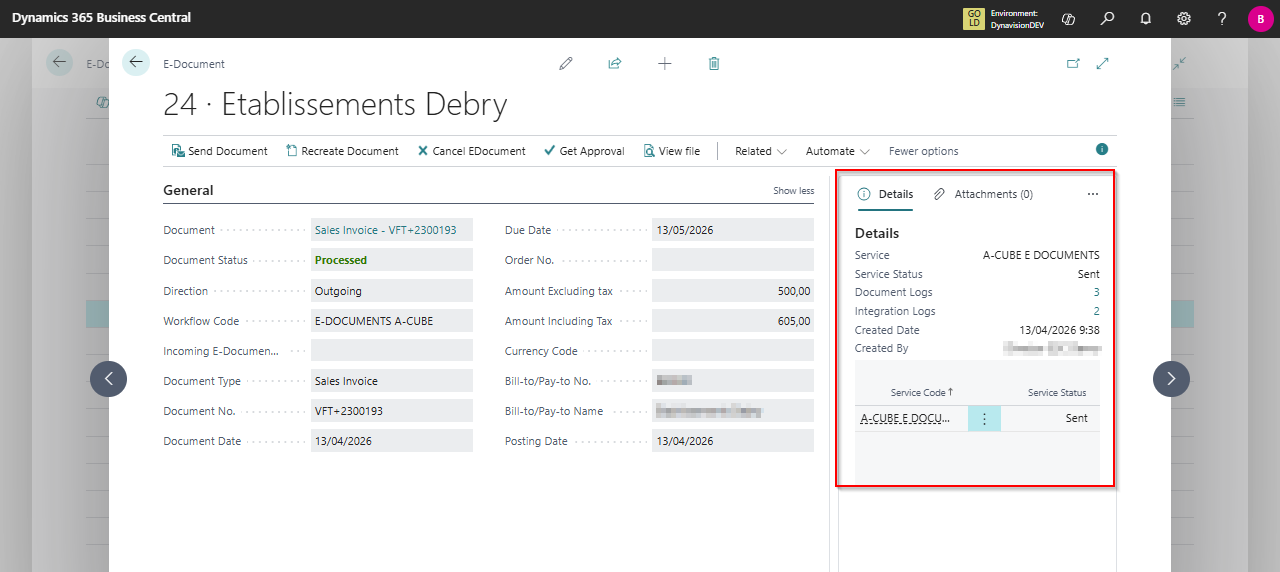The height and width of the screenshot is (572, 1280).
Task: Click the empty Order No. field
Action: [x=733, y=260]
